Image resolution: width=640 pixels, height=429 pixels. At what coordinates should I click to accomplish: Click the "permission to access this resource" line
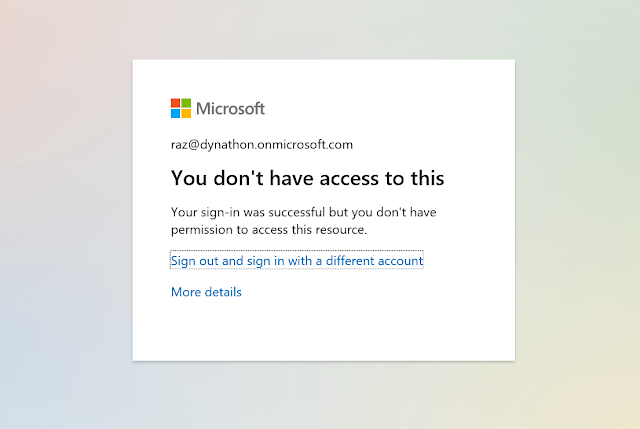point(269,229)
